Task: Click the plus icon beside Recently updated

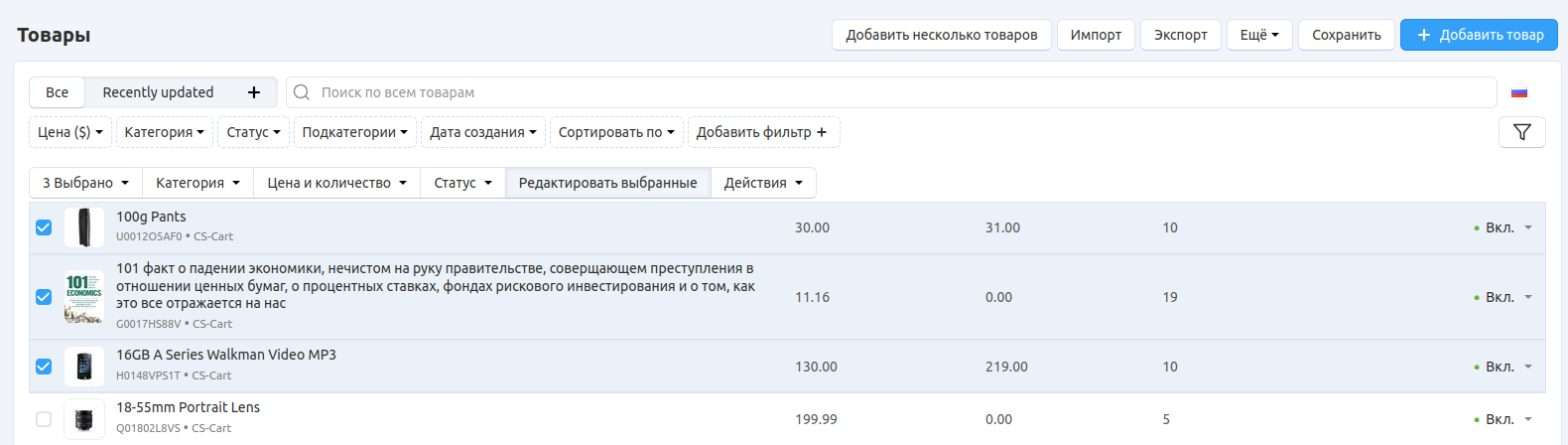Action: tap(254, 92)
